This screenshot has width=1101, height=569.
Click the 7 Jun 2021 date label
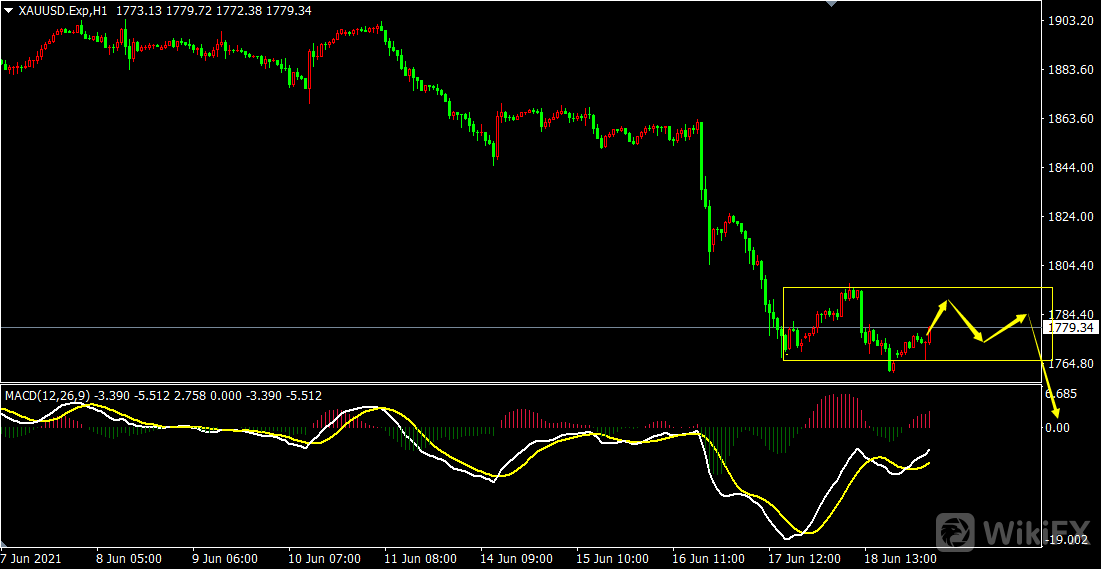(x=31, y=558)
